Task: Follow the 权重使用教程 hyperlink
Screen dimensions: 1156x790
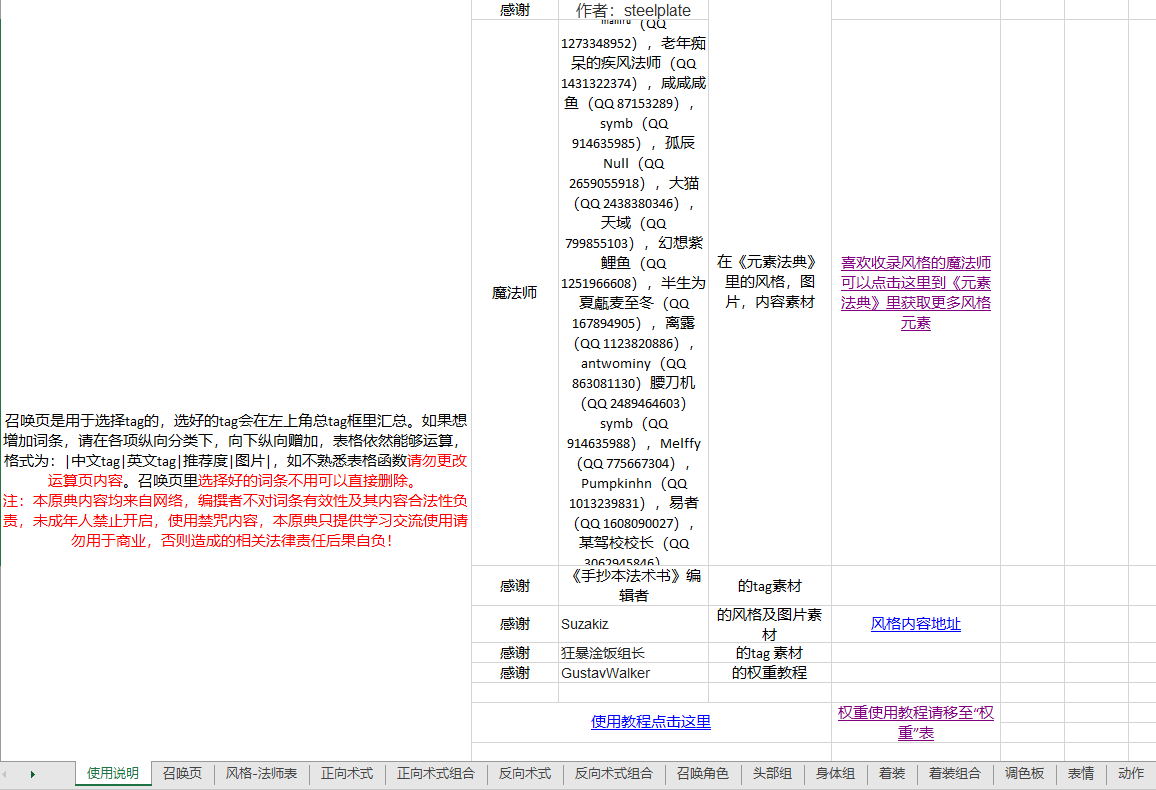Action: click(x=914, y=722)
